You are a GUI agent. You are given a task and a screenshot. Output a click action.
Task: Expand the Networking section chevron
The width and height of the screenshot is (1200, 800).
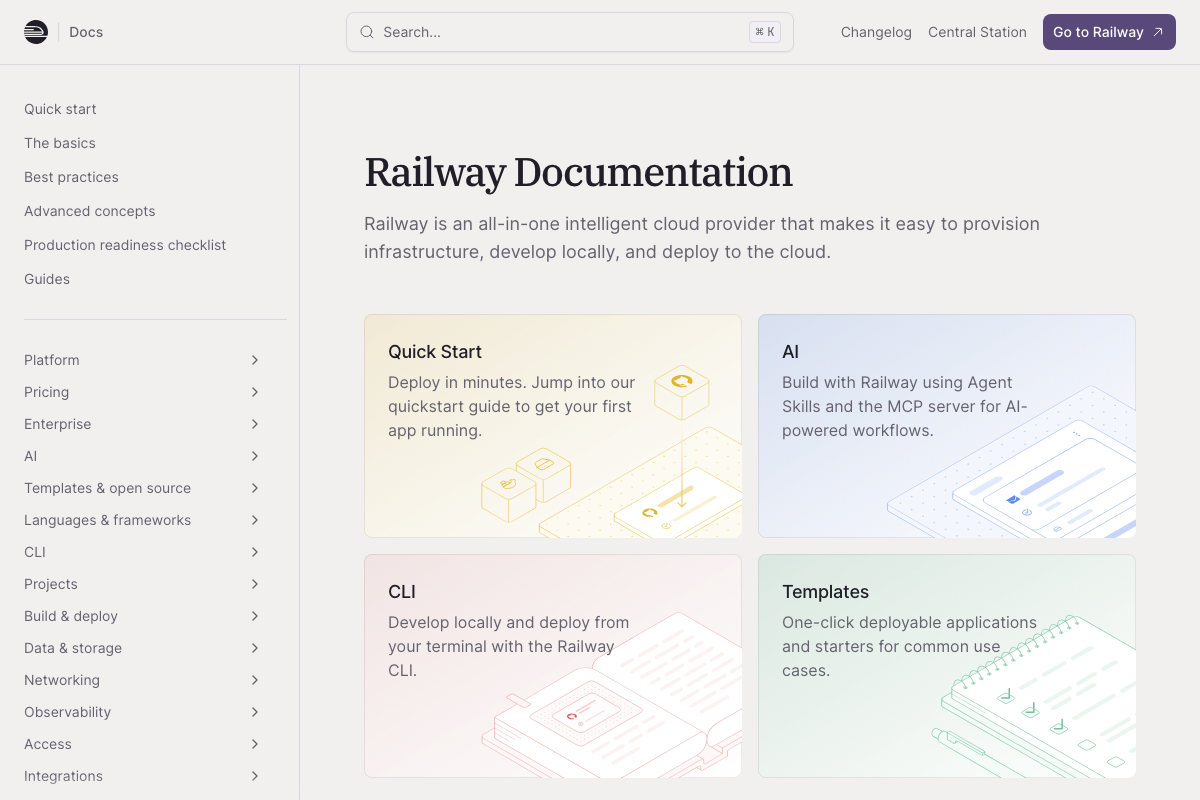255,680
